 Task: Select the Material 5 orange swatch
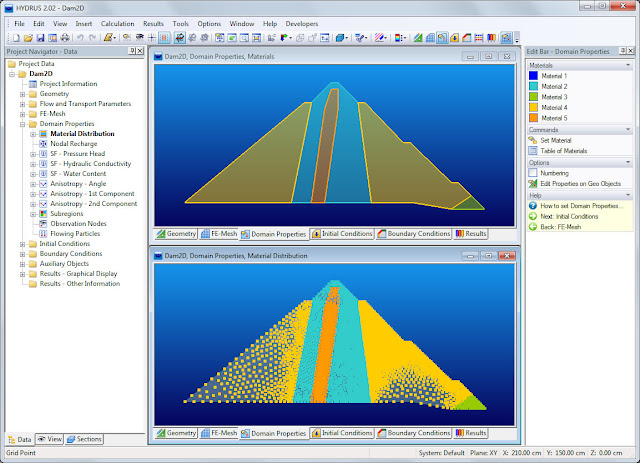pyautogui.click(x=533, y=118)
